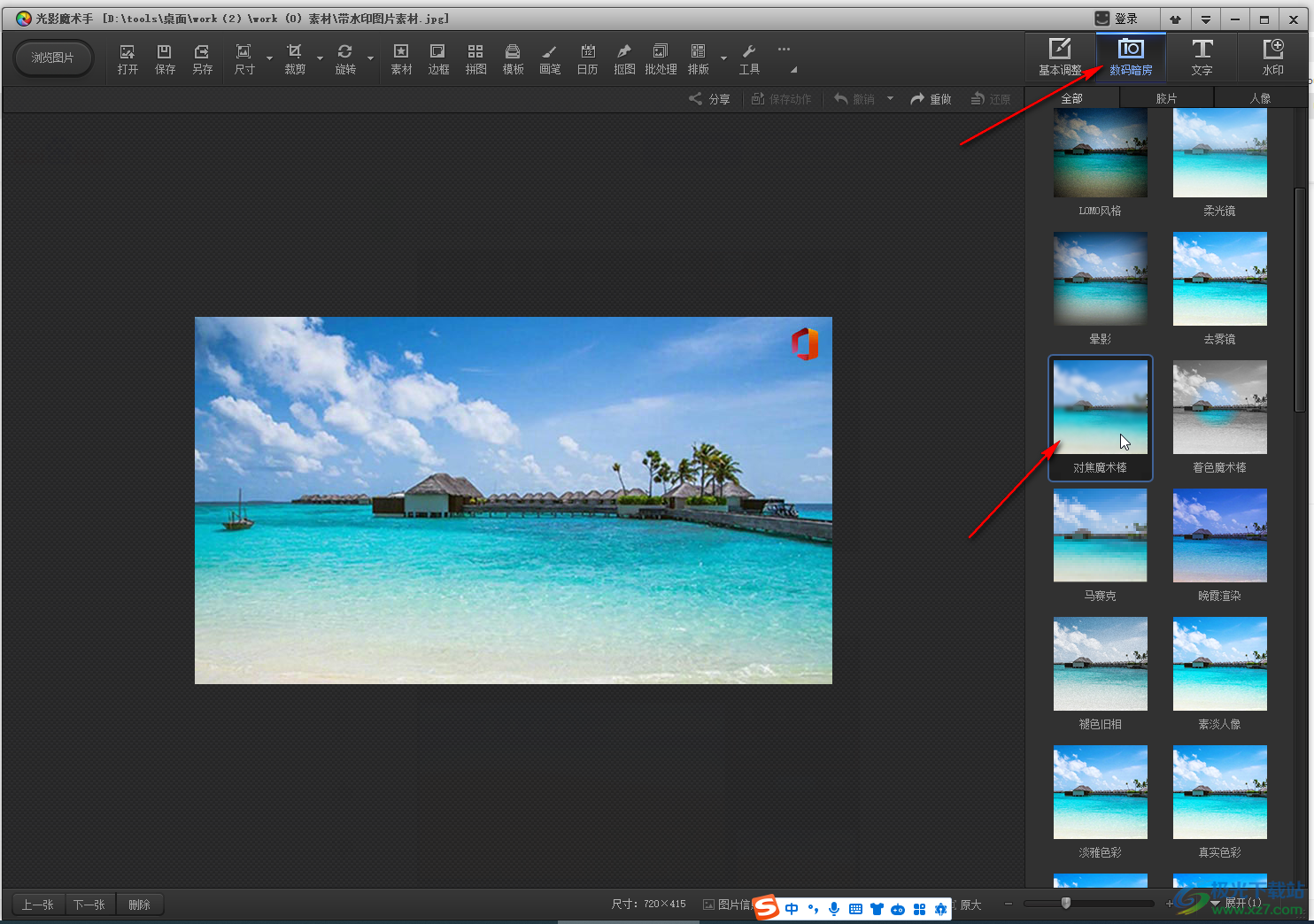Choose 另存 to save as a new file
The height and width of the screenshot is (924, 1314).
pyautogui.click(x=202, y=59)
